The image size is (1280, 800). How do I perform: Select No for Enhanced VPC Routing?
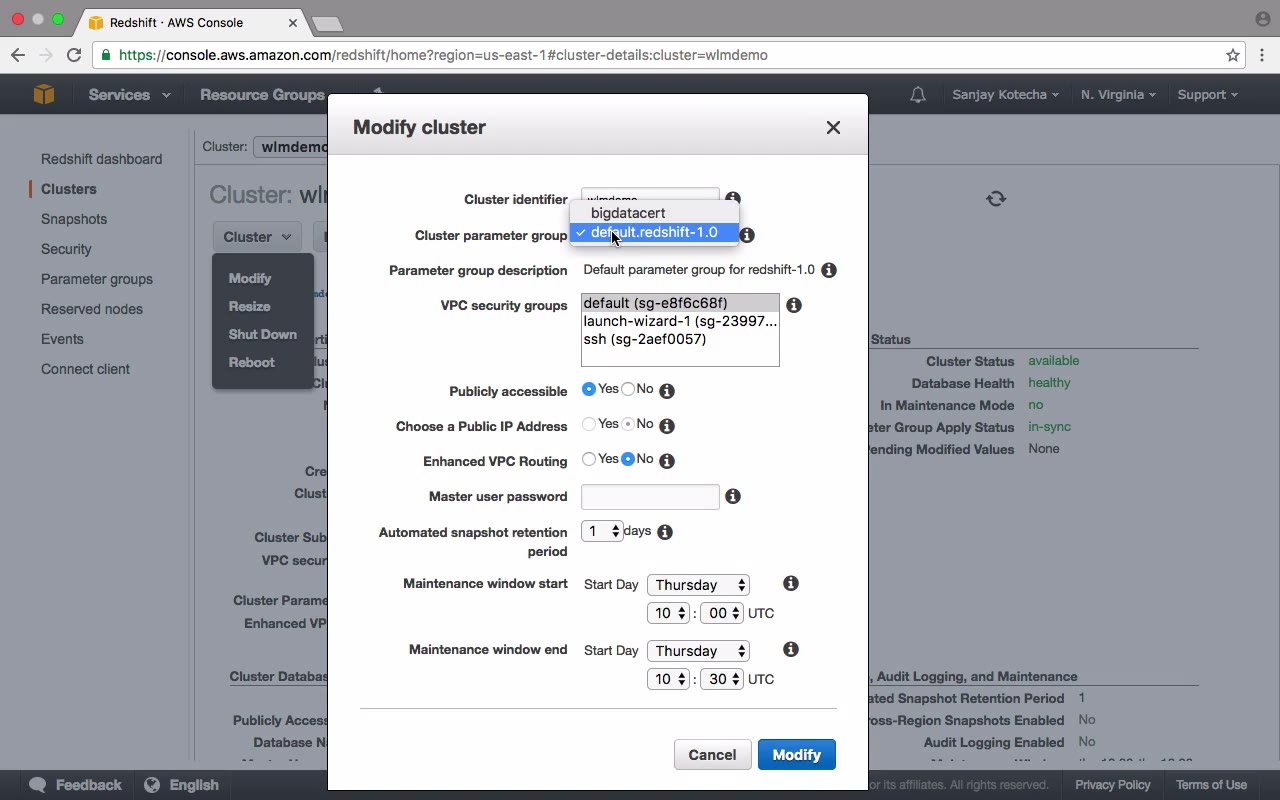[628, 459]
